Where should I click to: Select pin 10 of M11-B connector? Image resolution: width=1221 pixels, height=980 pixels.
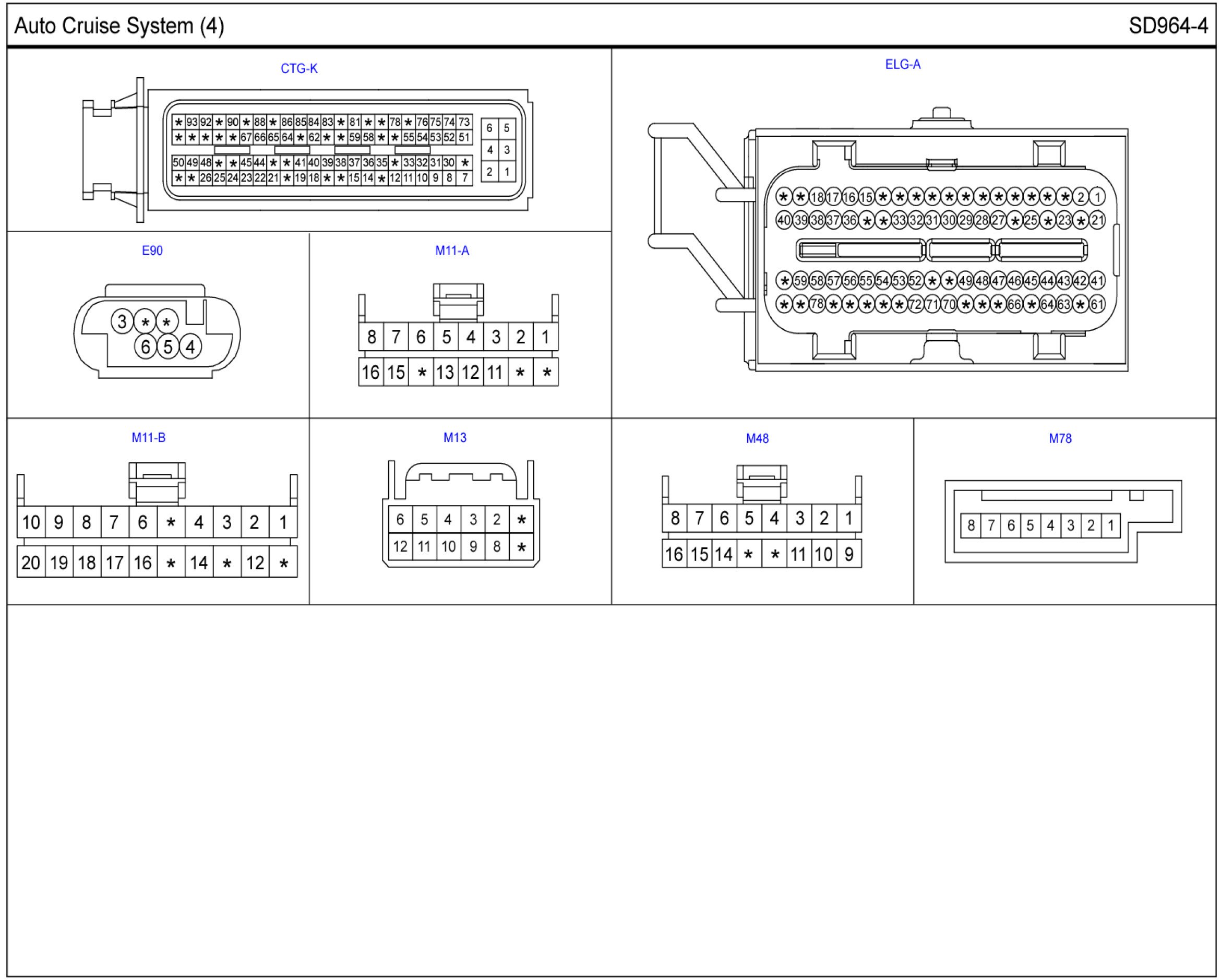pos(31,522)
